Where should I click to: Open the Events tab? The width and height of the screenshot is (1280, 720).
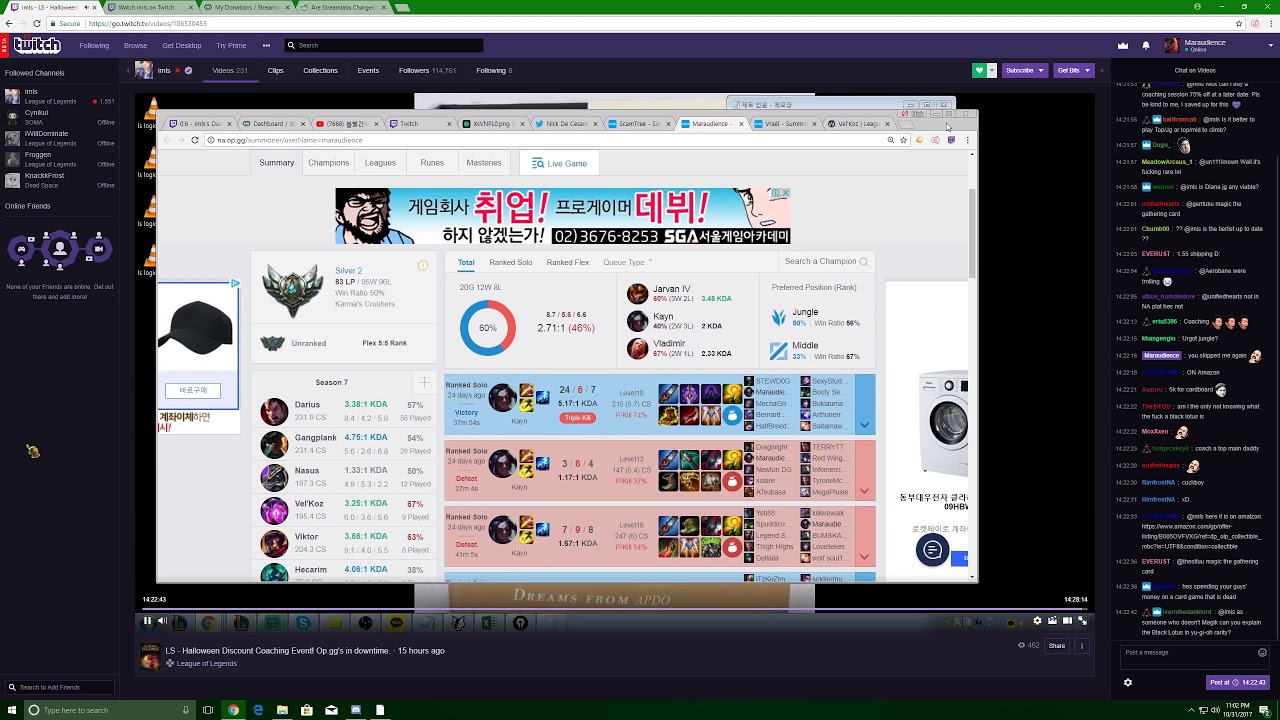368,71
